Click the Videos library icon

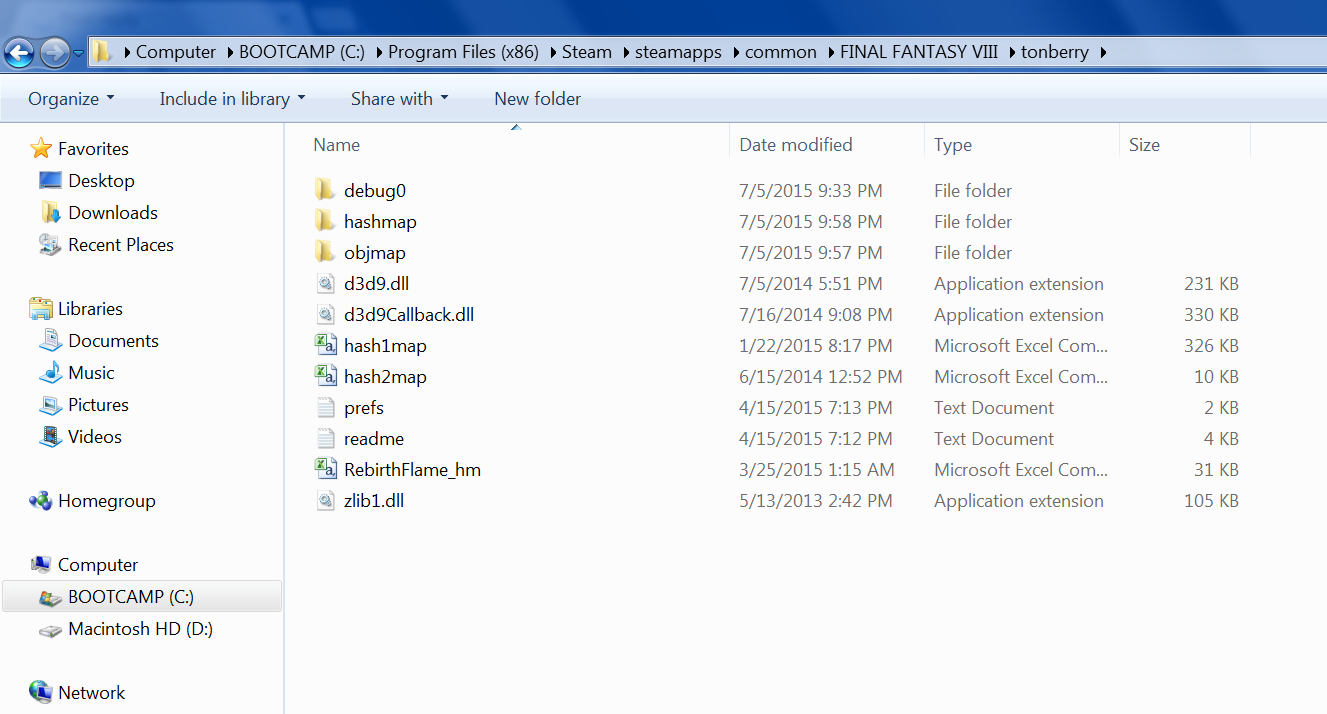pyautogui.click(x=50, y=436)
